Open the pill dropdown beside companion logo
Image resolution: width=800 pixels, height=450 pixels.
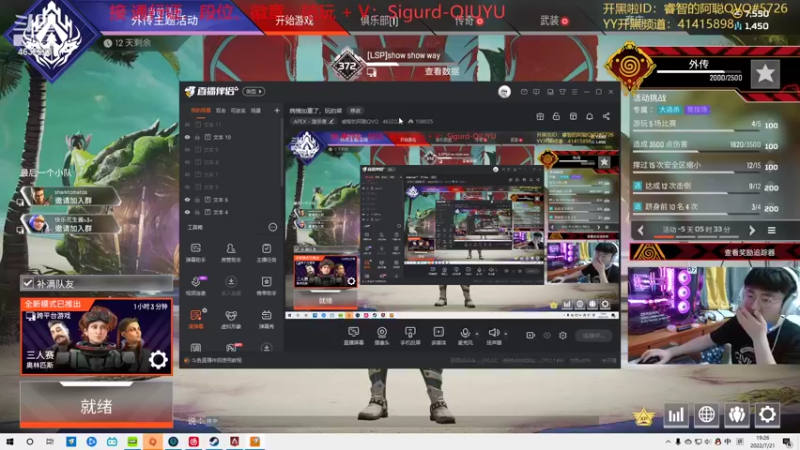point(254,91)
